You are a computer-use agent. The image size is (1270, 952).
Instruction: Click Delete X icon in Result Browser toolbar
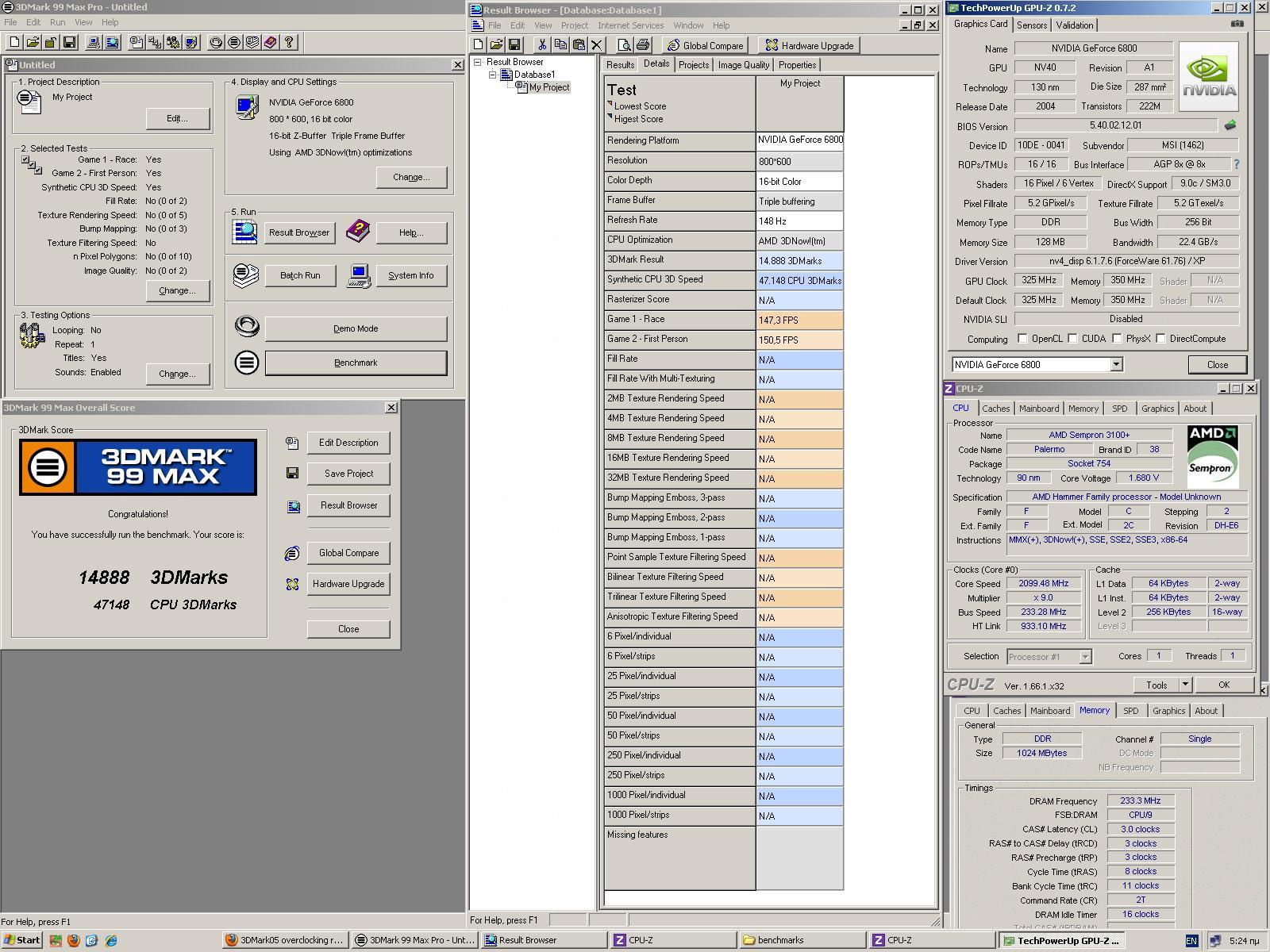[x=597, y=45]
